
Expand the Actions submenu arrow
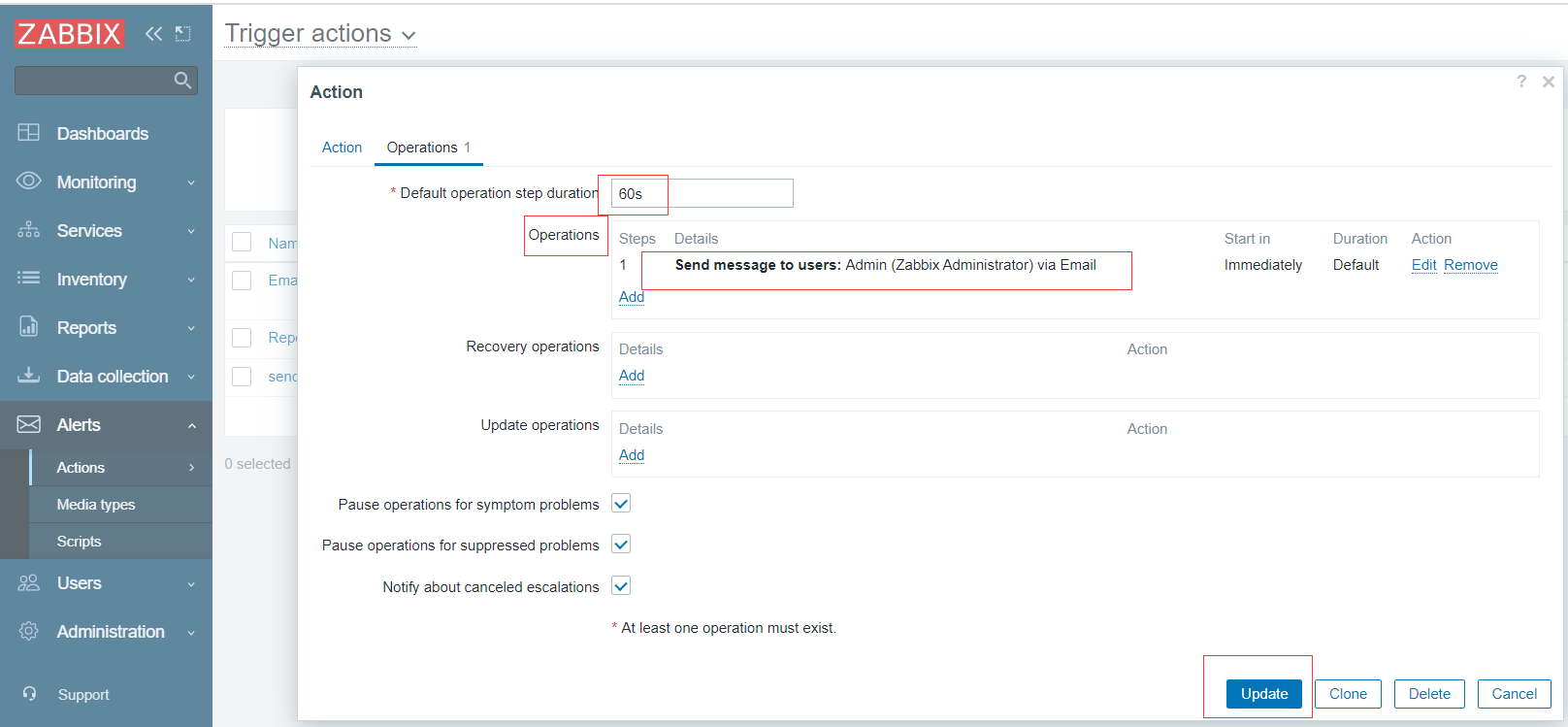tap(191, 468)
